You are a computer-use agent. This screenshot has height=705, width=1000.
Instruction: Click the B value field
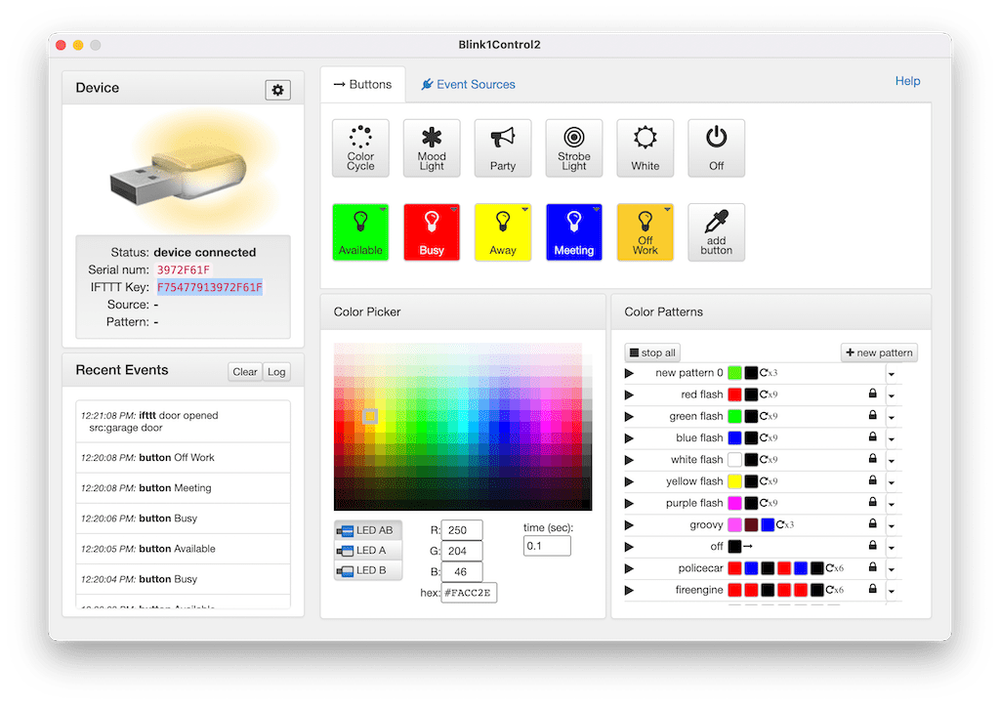(462, 572)
